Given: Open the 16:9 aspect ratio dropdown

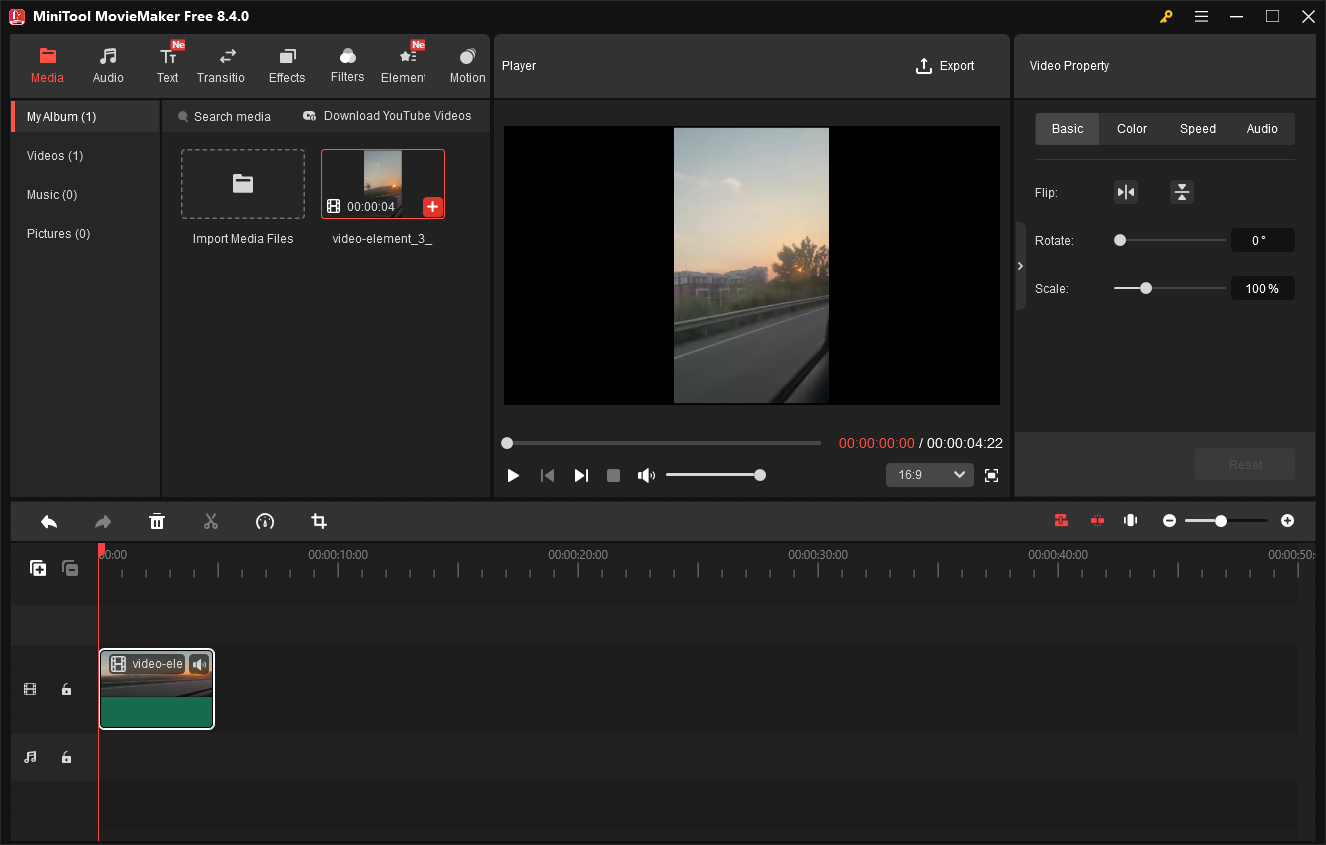Looking at the screenshot, I should 929,475.
